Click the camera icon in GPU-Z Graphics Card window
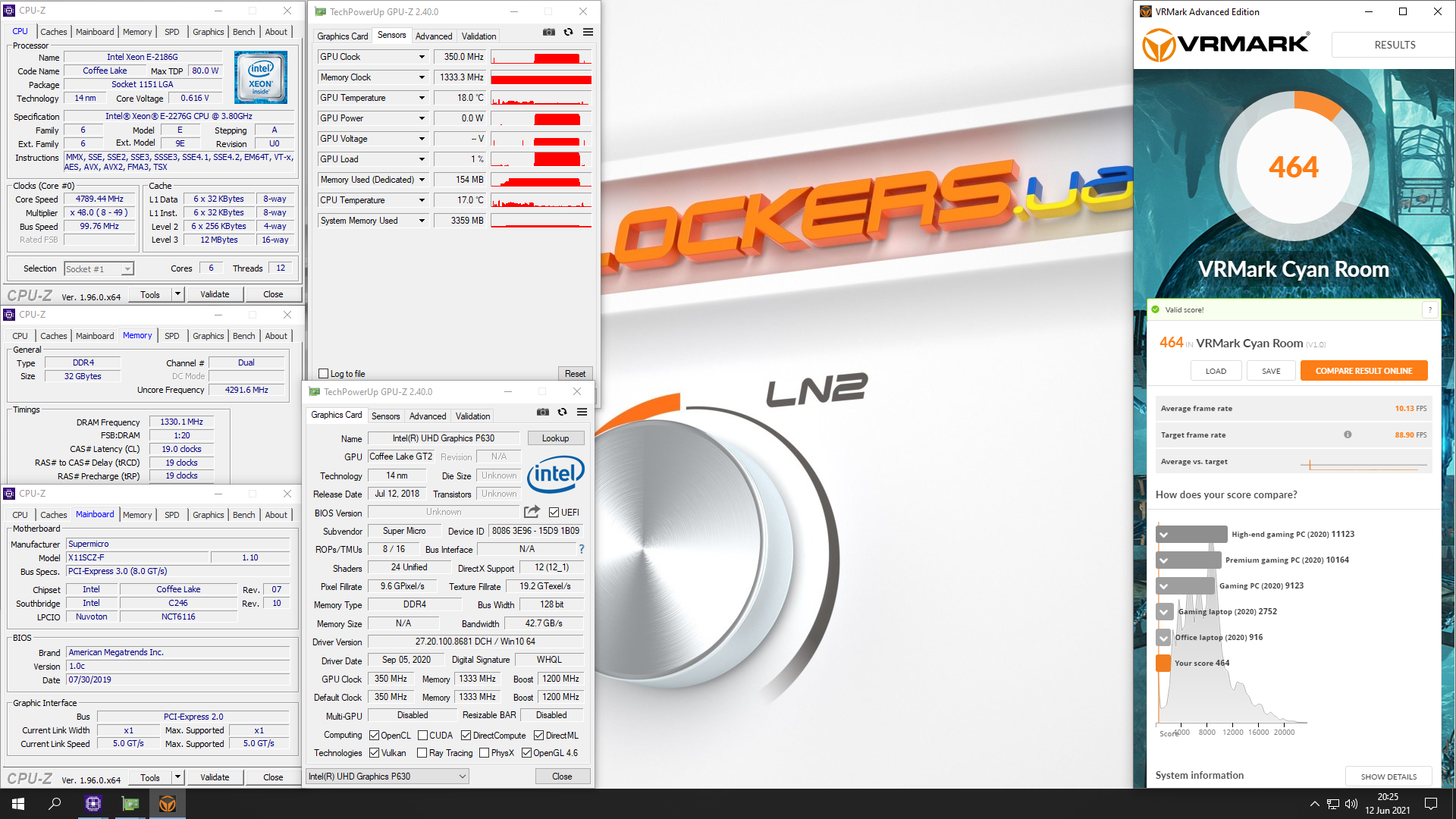The height and width of the screenshot is (819, 1456). click(543, 412)
